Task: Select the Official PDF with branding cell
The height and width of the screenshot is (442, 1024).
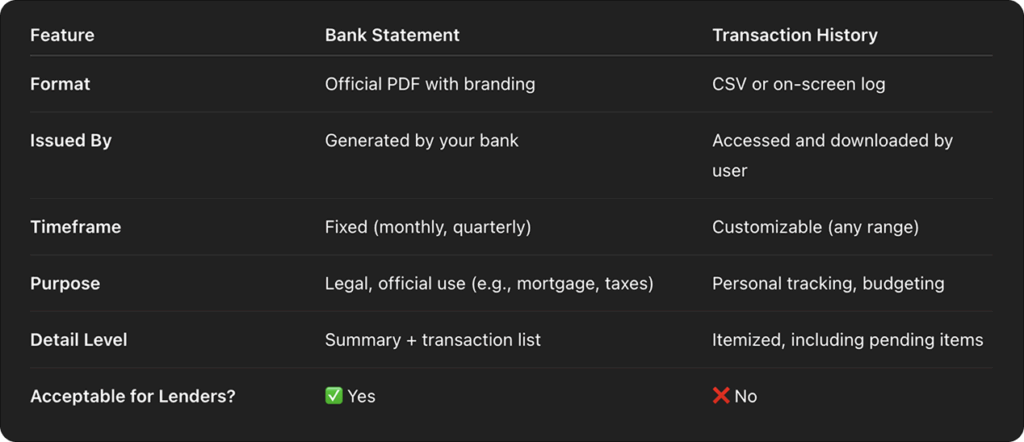Action: click(x=430, y=84)
